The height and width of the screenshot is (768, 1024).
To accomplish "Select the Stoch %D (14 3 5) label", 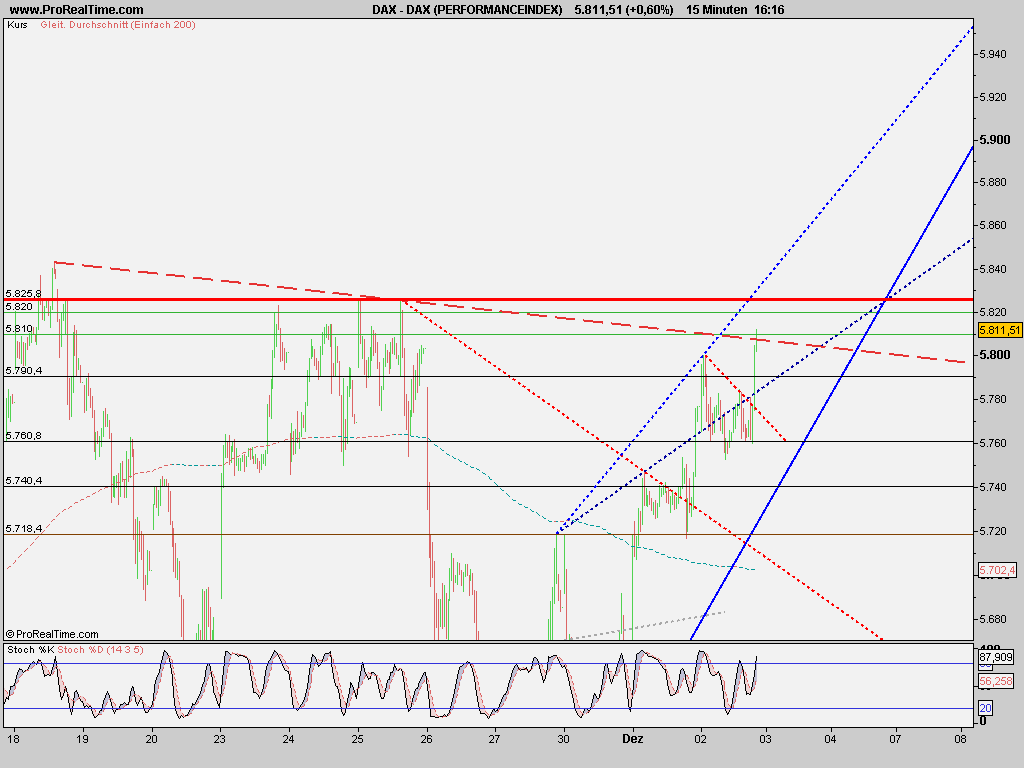I will (101, 650).
